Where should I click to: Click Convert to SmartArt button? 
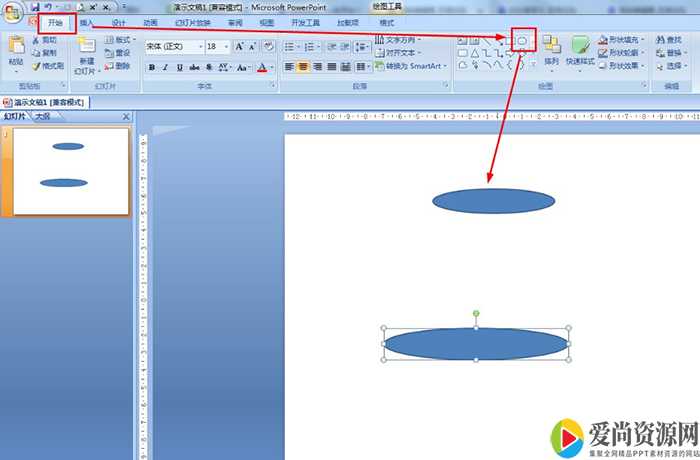click(410, 66)
